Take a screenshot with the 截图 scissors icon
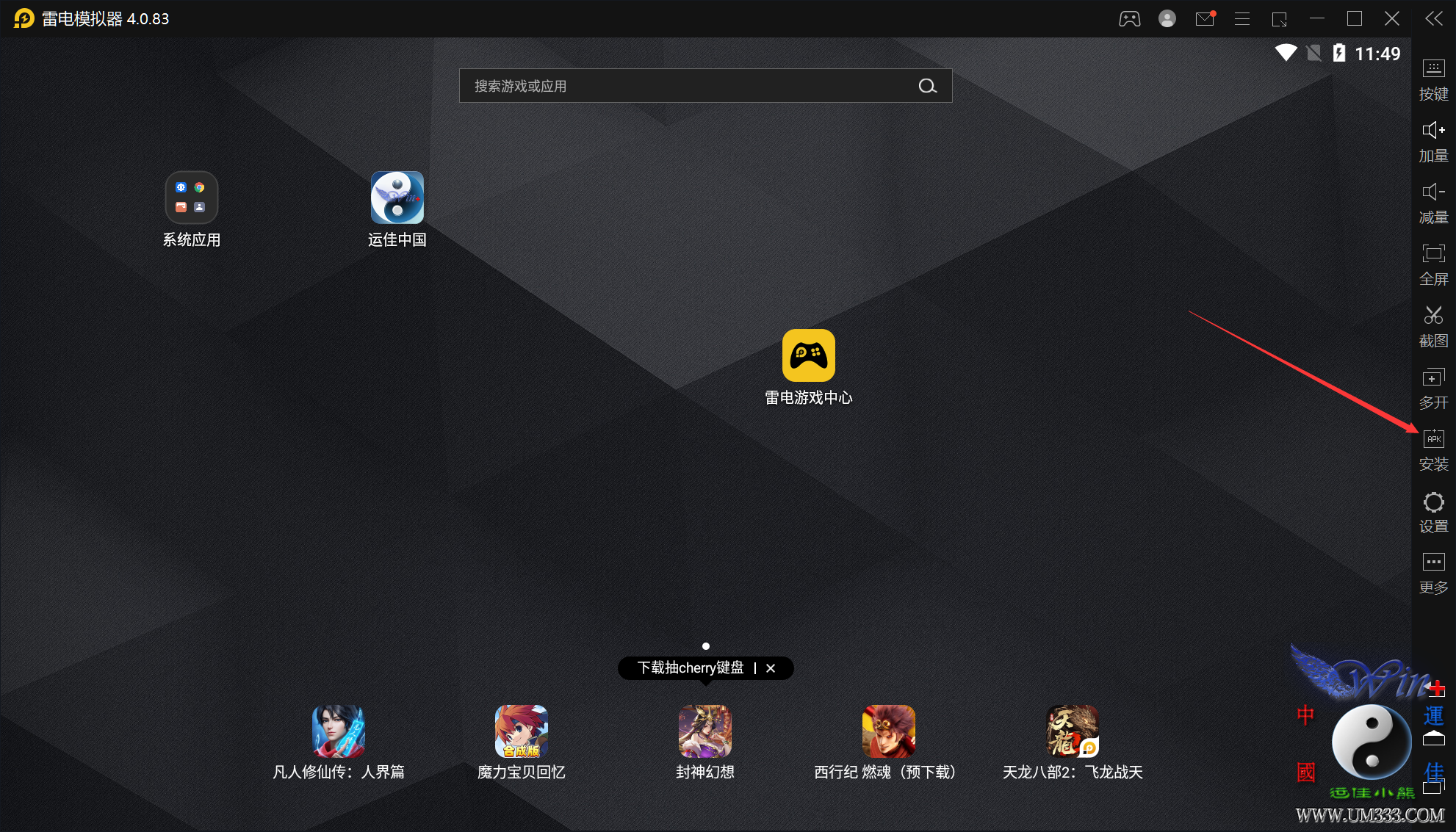This screenshot has width=1456, height=832. pyautogui.click(x=1433, y=316)
